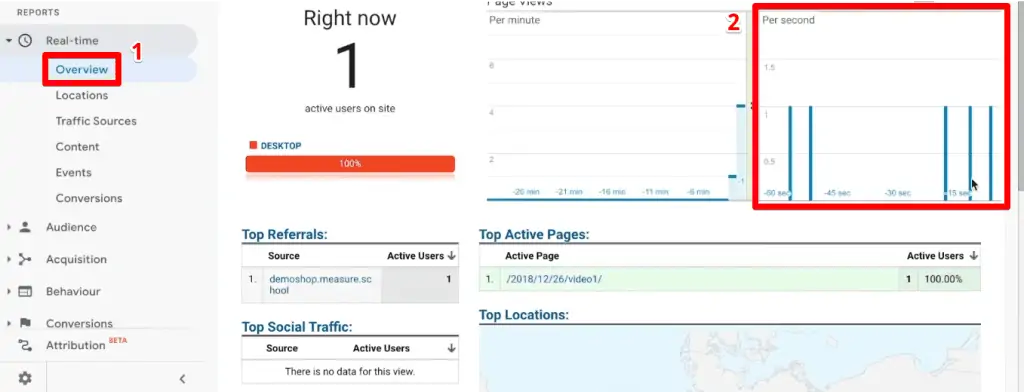This screenshot has width=1024, height=392.
Task: Click the /2018/12/26/video1/ active page link
Action: pyautogui.click(x=553, y=279)
